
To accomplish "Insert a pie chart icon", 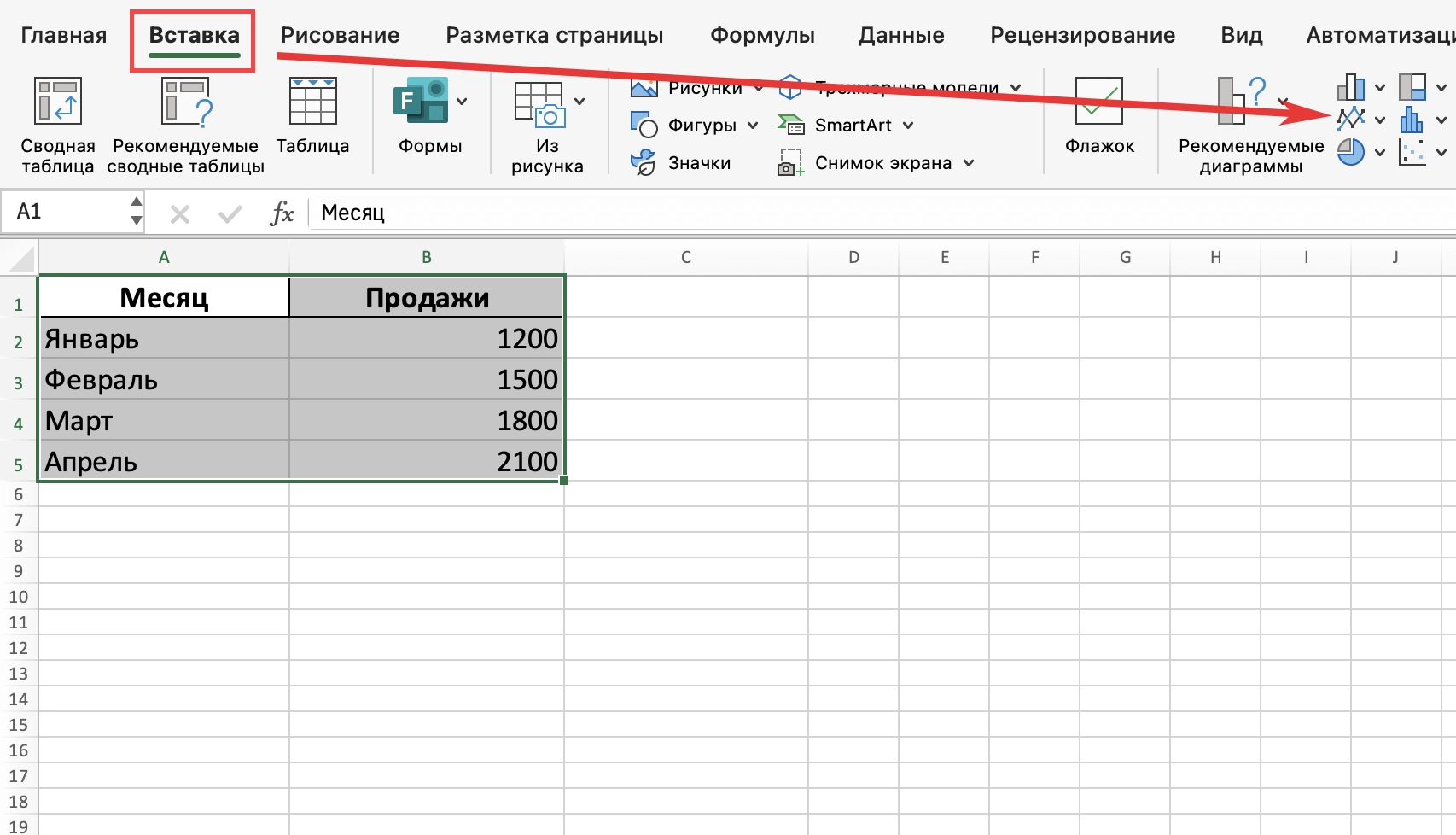I will click(1351, 152).
